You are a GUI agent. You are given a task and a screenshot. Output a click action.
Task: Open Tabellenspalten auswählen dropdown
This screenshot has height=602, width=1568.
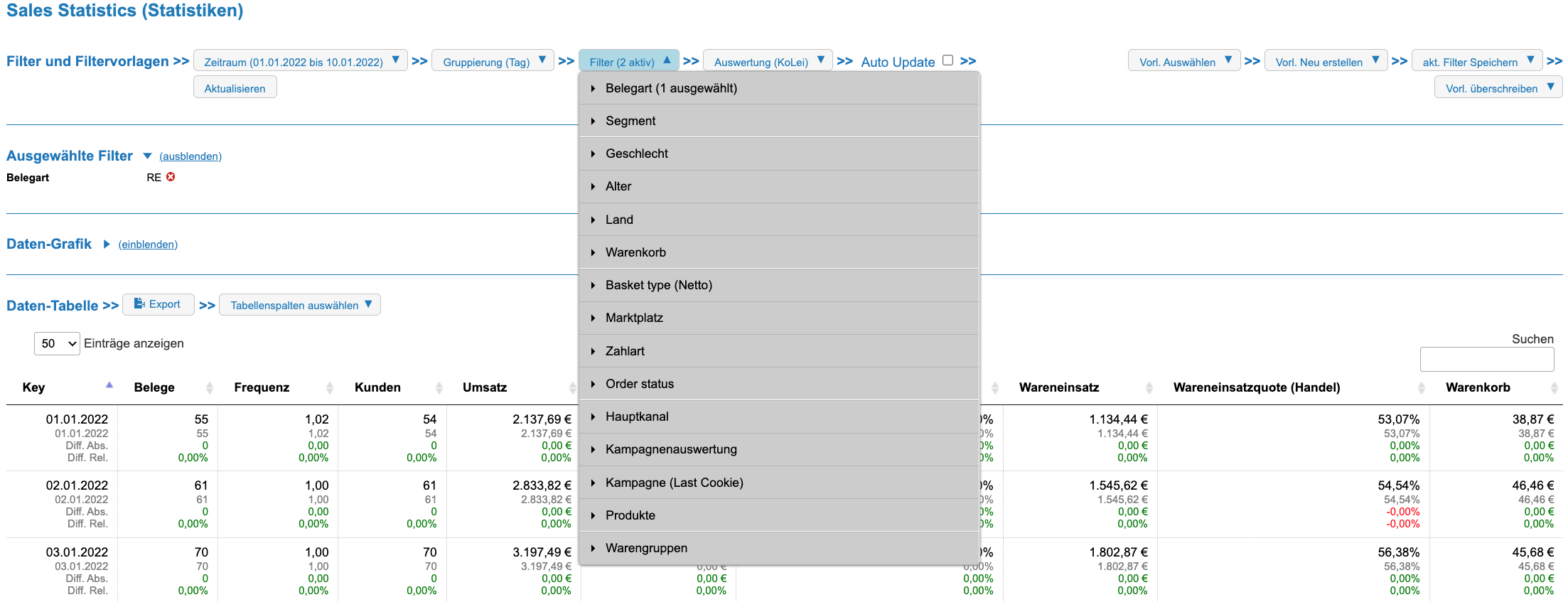[x=300, y=305]
